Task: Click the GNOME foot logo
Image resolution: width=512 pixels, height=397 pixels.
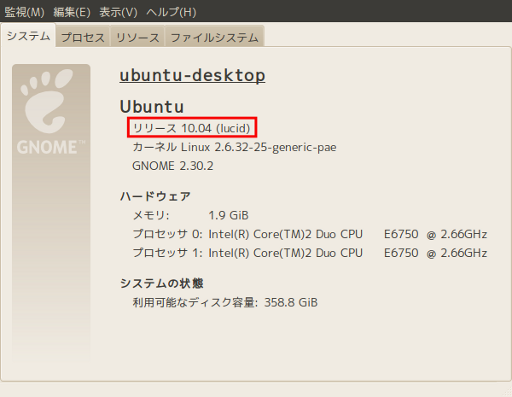Action: point(46,101)
